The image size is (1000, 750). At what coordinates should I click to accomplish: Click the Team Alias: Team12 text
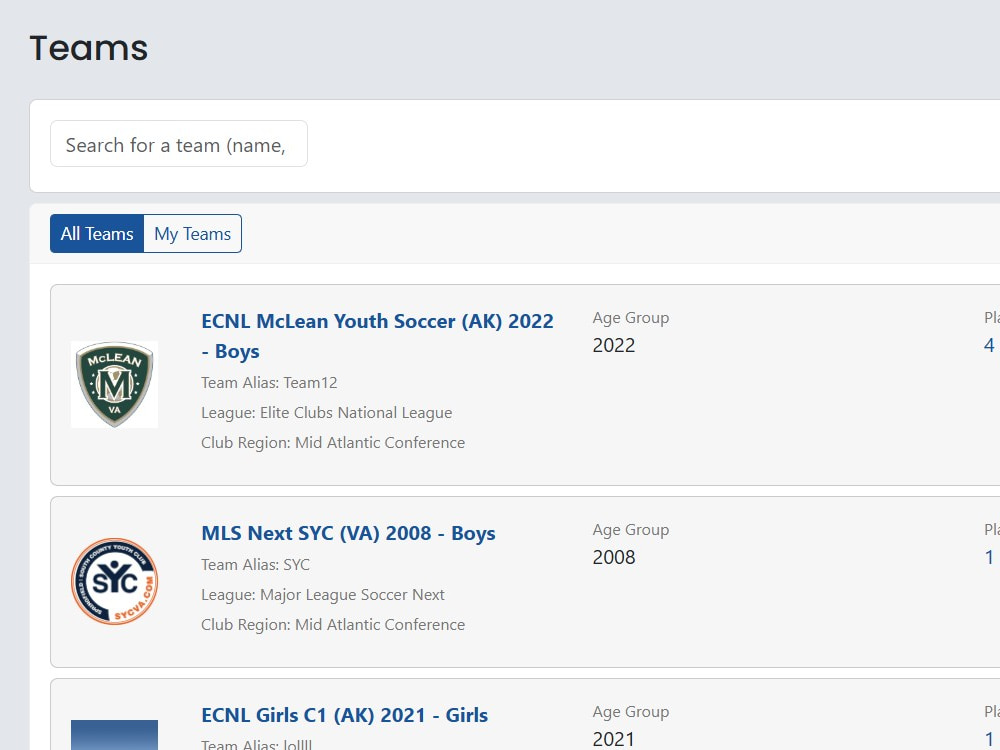(269, 383)
